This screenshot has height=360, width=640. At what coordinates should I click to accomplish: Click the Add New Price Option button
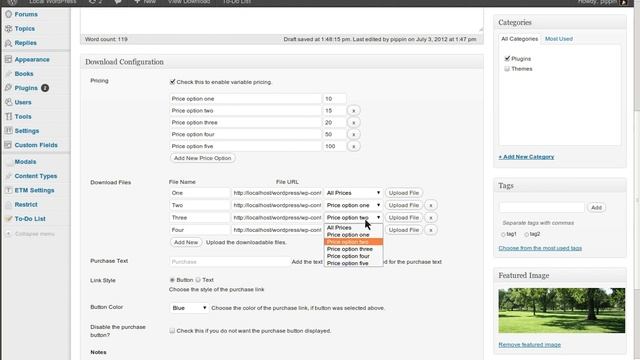tap(202, 158)
